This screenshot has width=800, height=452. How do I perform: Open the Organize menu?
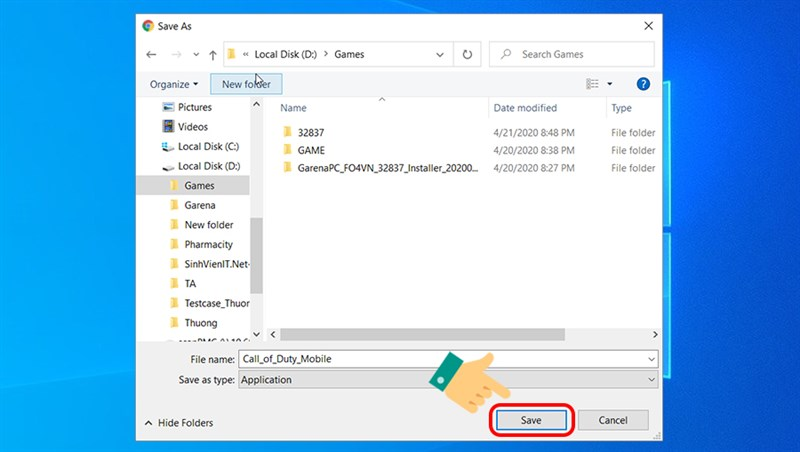pyautogui.click(x=173, y=84)
